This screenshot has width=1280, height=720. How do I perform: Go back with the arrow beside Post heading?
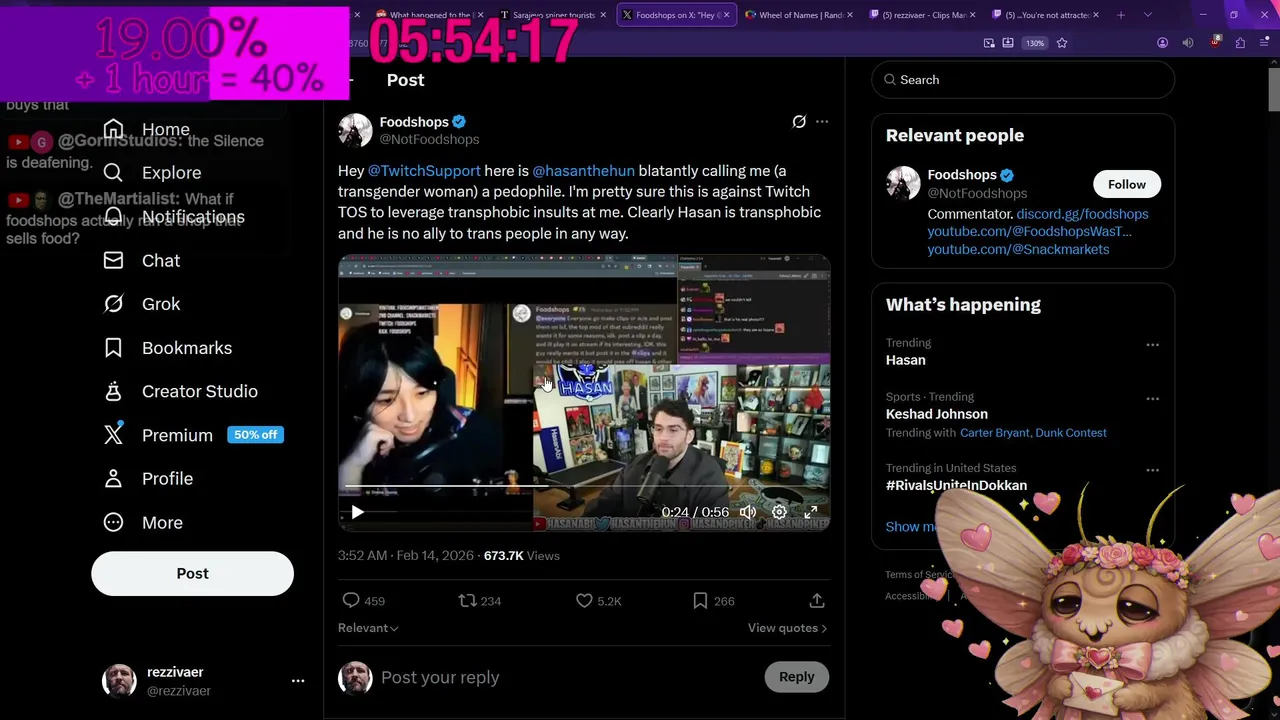click(350, 80)
